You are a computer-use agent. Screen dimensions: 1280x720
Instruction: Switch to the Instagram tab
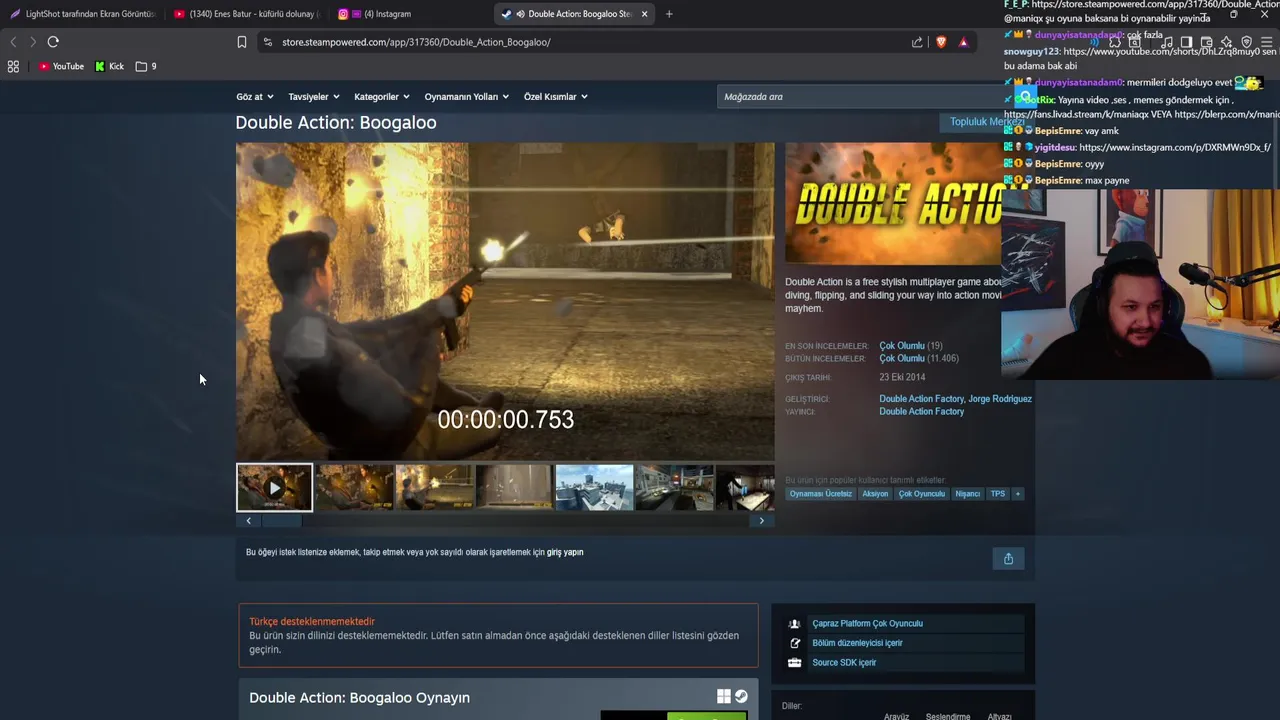pyautogui.click(x=410, y=14)
